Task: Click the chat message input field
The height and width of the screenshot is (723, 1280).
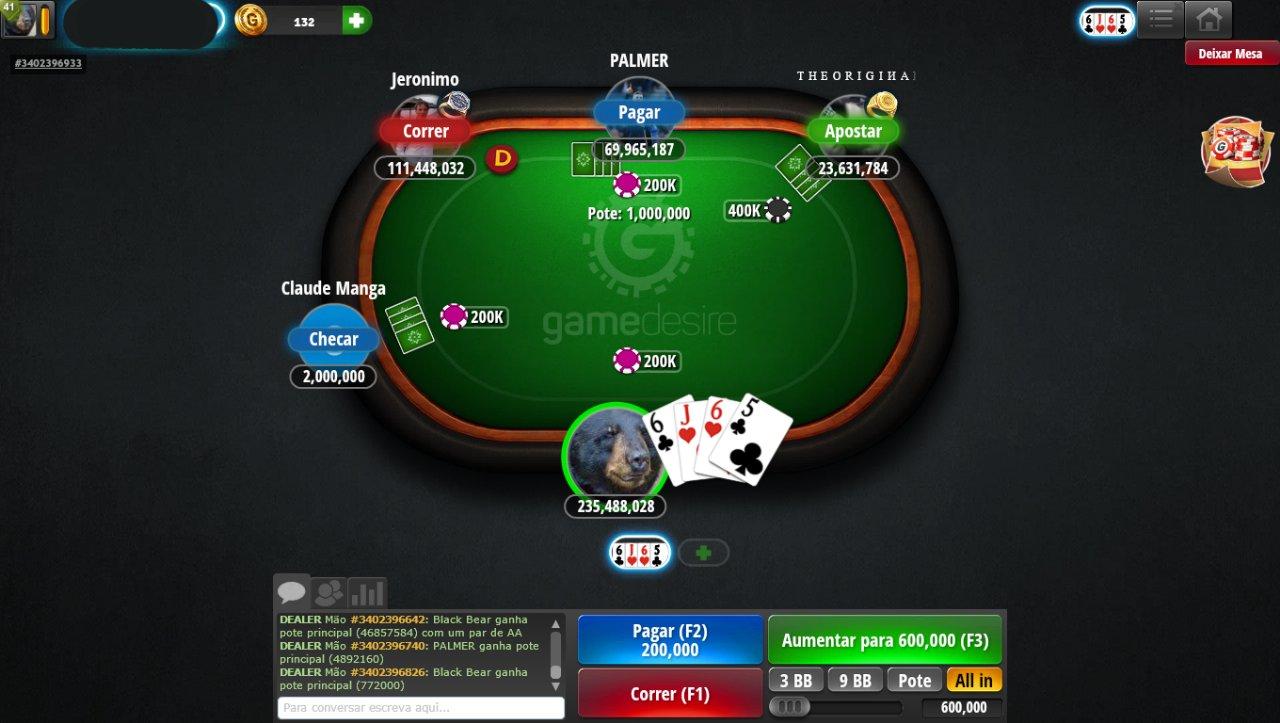Action: (421, 707)
